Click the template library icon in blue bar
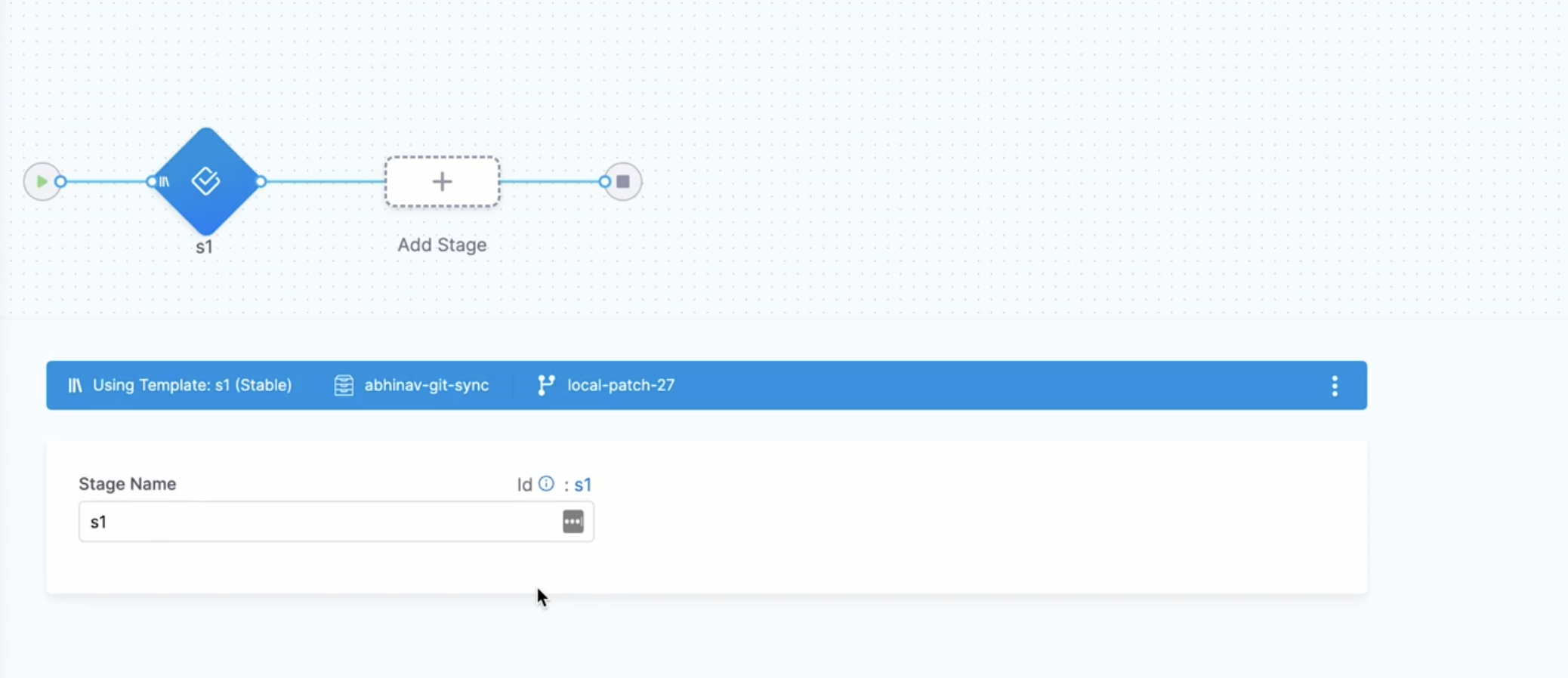The width and height of the screenshot is (1568, 678). (x=75, y=386)
